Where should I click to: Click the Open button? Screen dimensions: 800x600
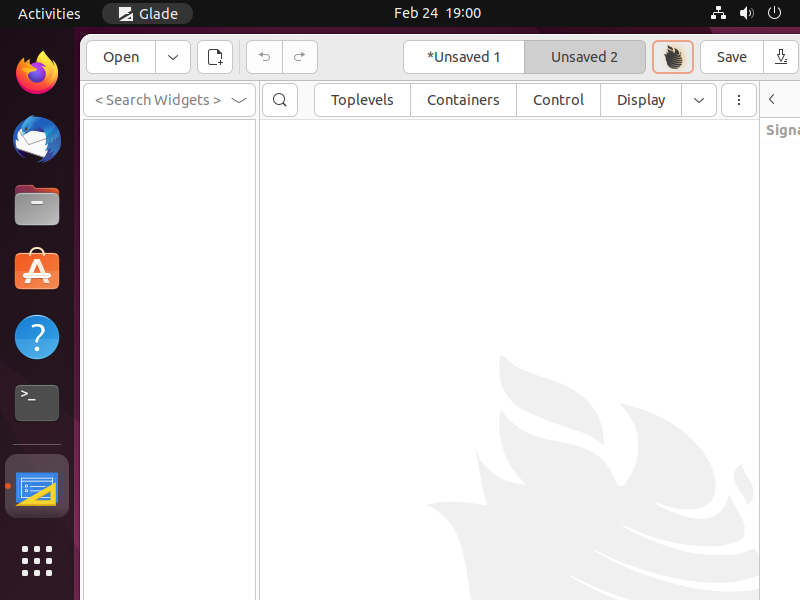pos(121,57)
